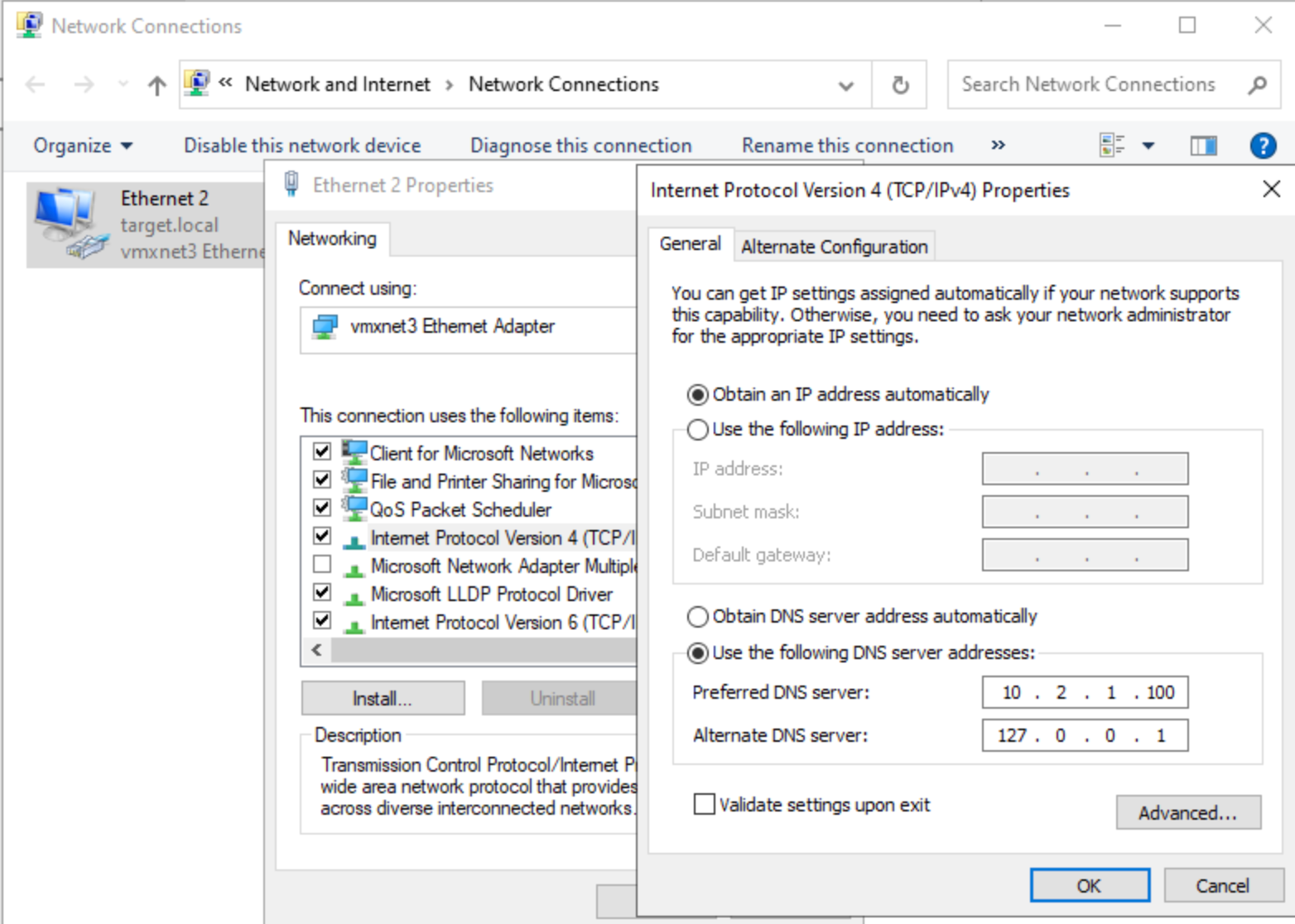
Task: Open the Organize dropdown menu
Action: pyautogui.click(x=82, y=146)
